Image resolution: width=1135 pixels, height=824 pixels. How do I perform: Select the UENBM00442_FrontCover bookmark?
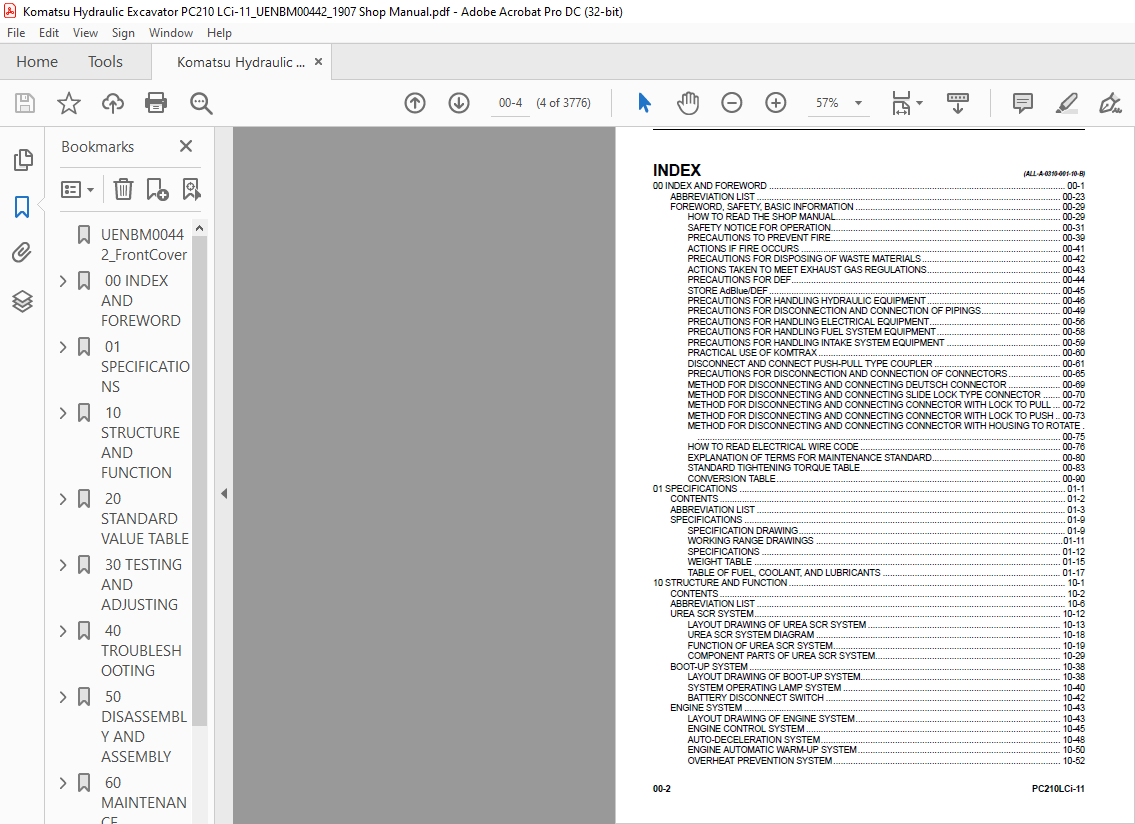pyautogui.click(x=143, y=245)
